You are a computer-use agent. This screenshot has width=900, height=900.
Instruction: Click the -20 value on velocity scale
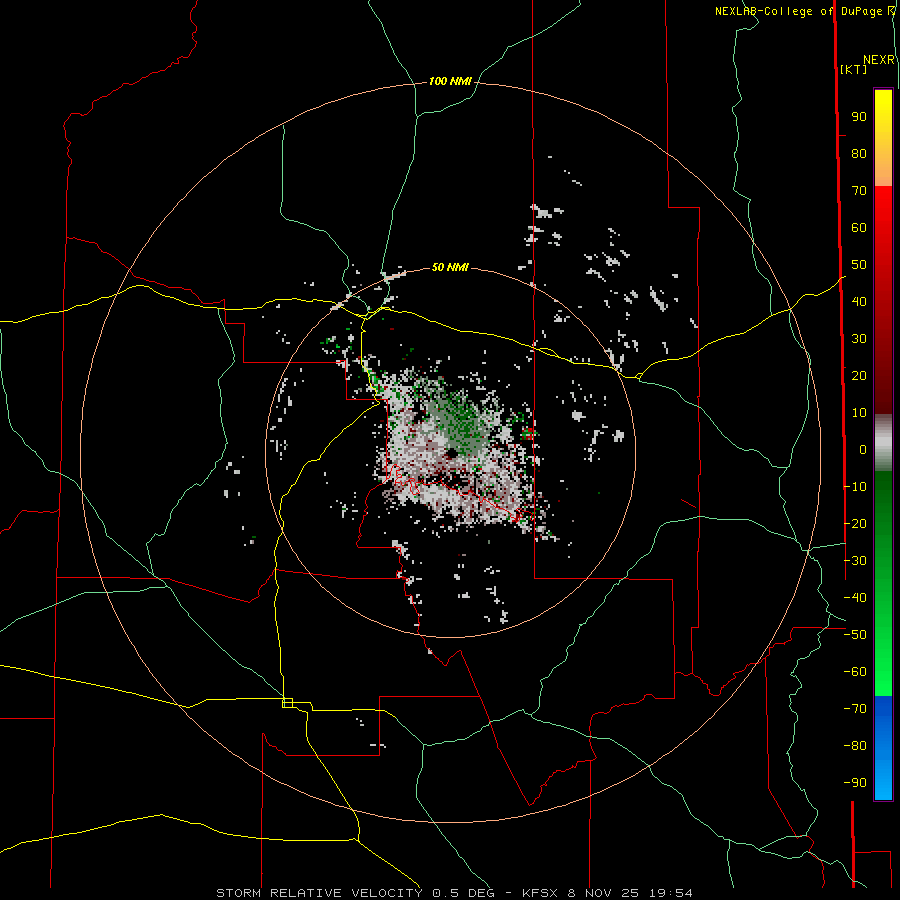click(x=855, y=523)
